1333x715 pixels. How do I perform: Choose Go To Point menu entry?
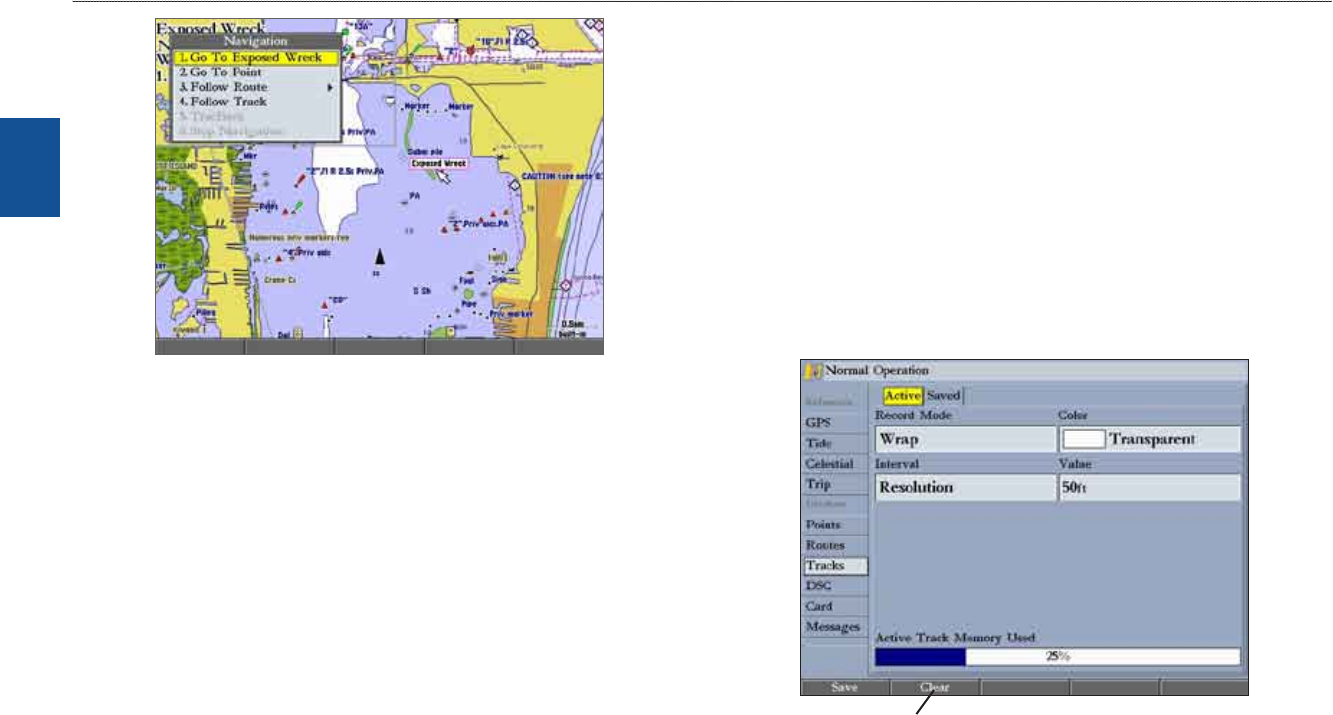[x=258, y=73]
